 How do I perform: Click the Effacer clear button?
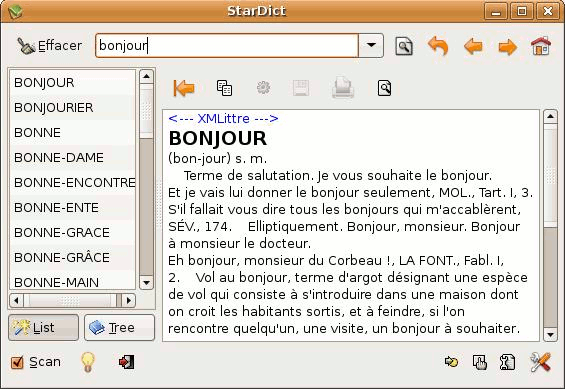(50, 46)
